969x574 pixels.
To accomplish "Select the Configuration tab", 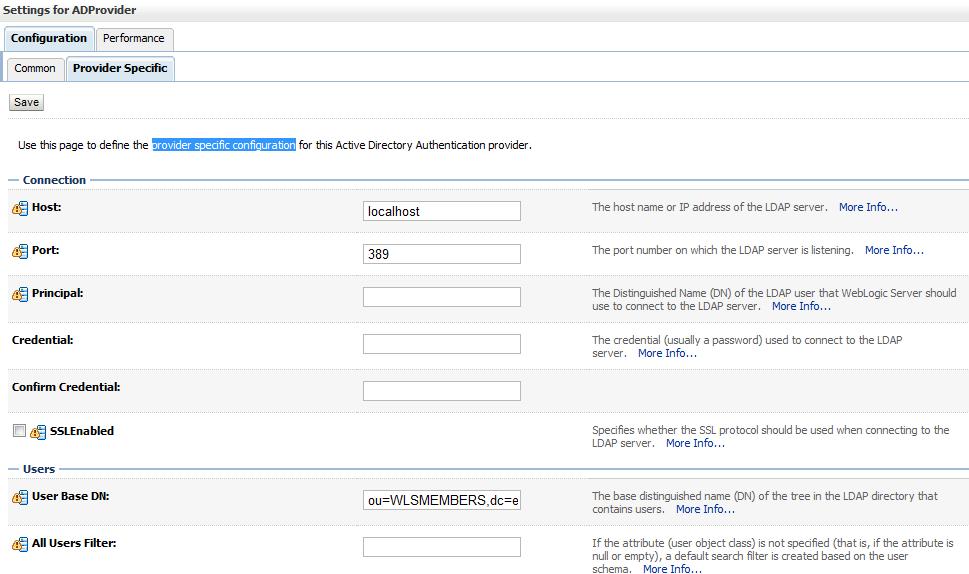I will pos(49,38).
